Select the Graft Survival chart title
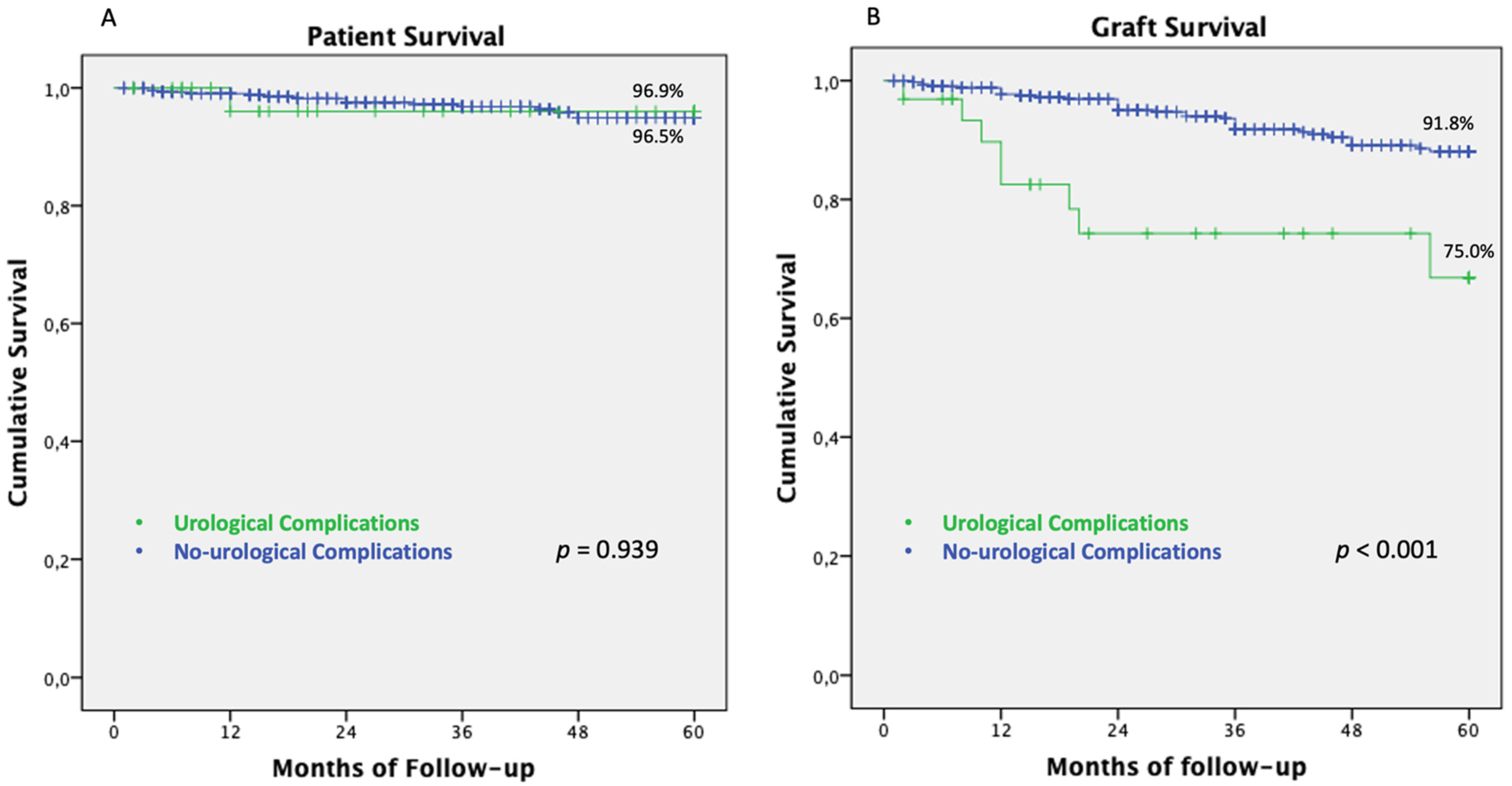The image size is (1512, 786). click(x=1178, y=27)
